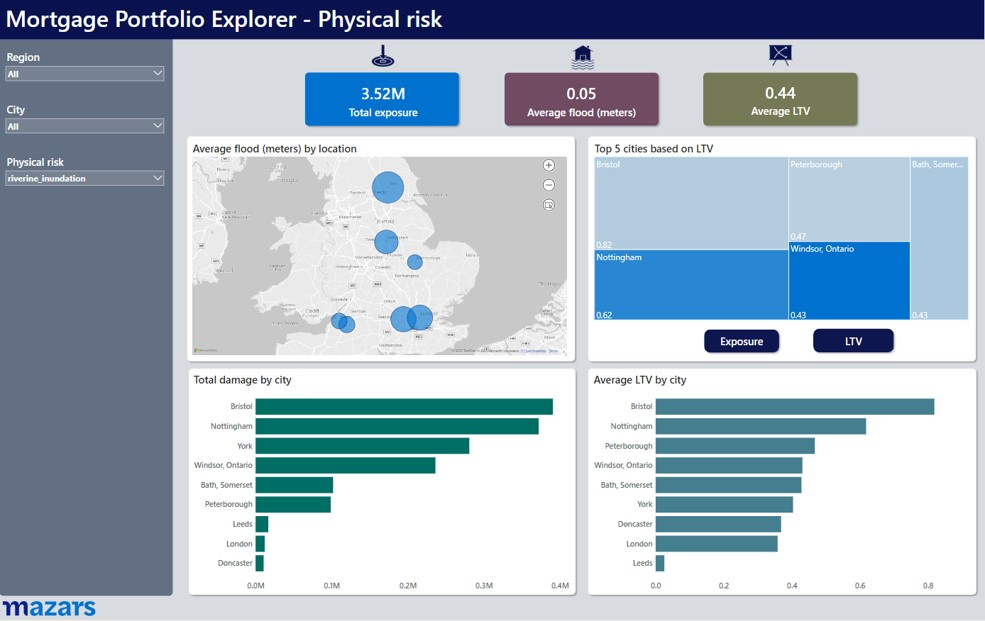Select the Windsor, Ontario treemap cell

click(x=850, y=280)
